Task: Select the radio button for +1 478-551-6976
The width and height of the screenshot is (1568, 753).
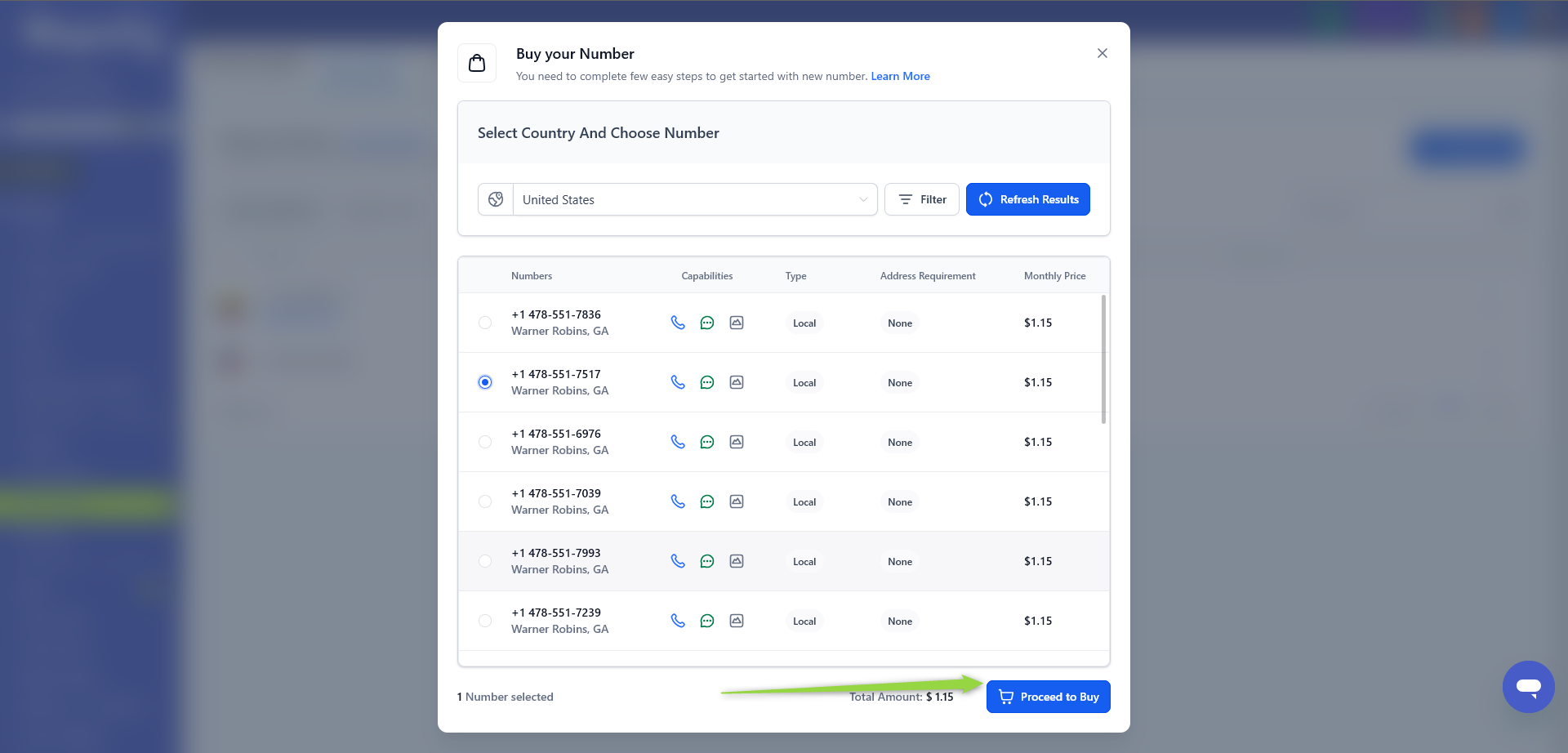Action: click(x=485, y=442)
